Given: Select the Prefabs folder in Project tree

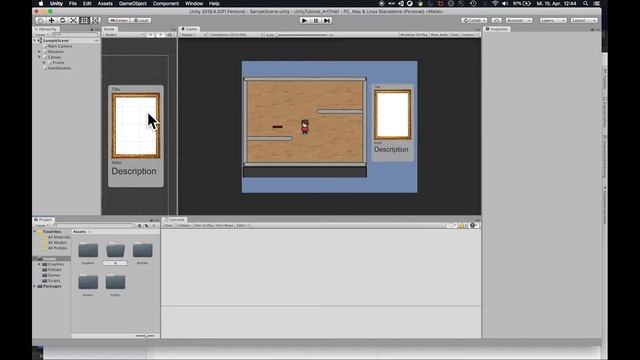Looking at the screenshot, I should tap(55, 270).
